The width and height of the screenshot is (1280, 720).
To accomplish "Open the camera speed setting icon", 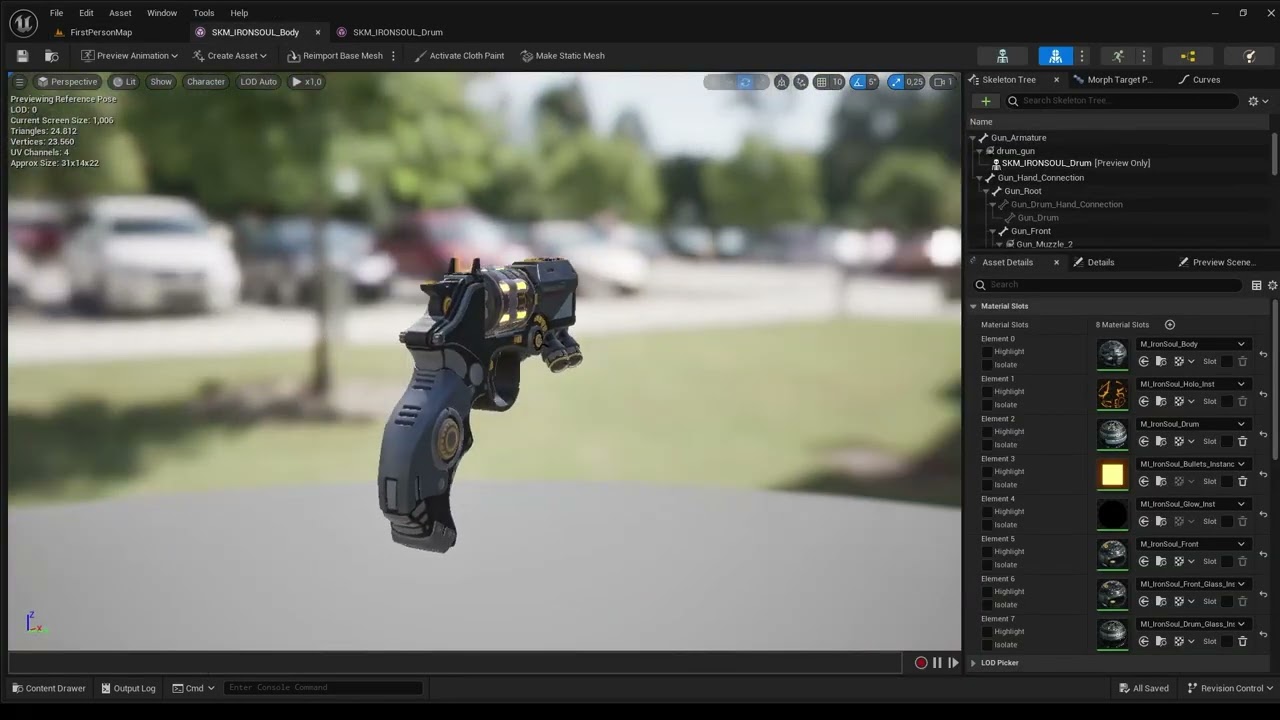I will point(942,82).
